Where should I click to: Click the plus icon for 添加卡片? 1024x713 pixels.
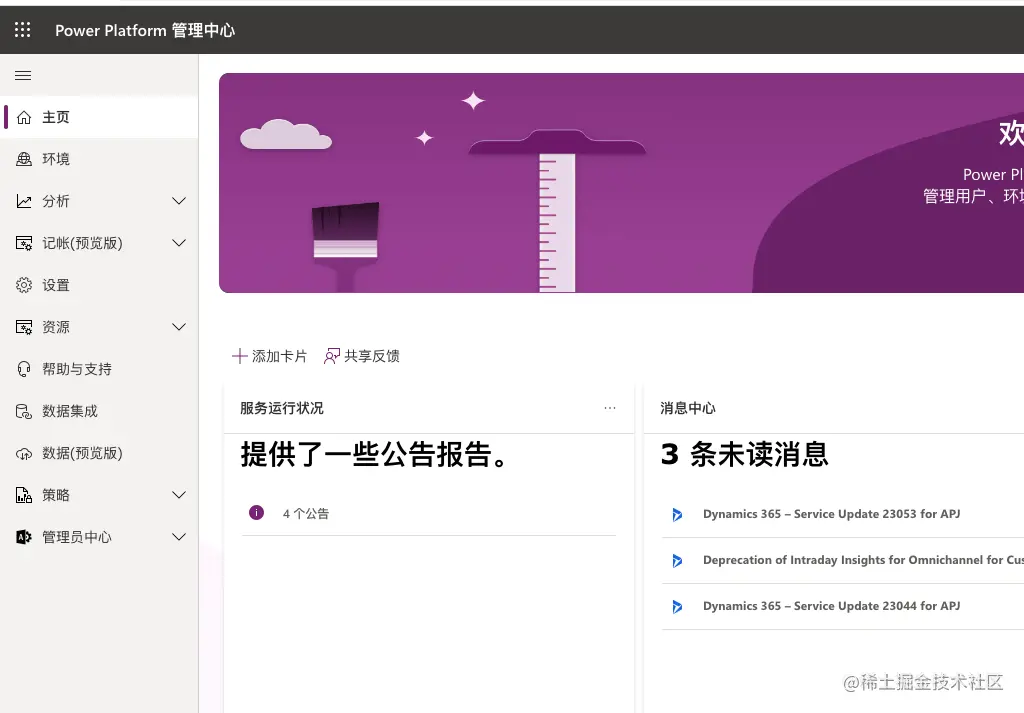pyautogui.click(x=240, y=356)
